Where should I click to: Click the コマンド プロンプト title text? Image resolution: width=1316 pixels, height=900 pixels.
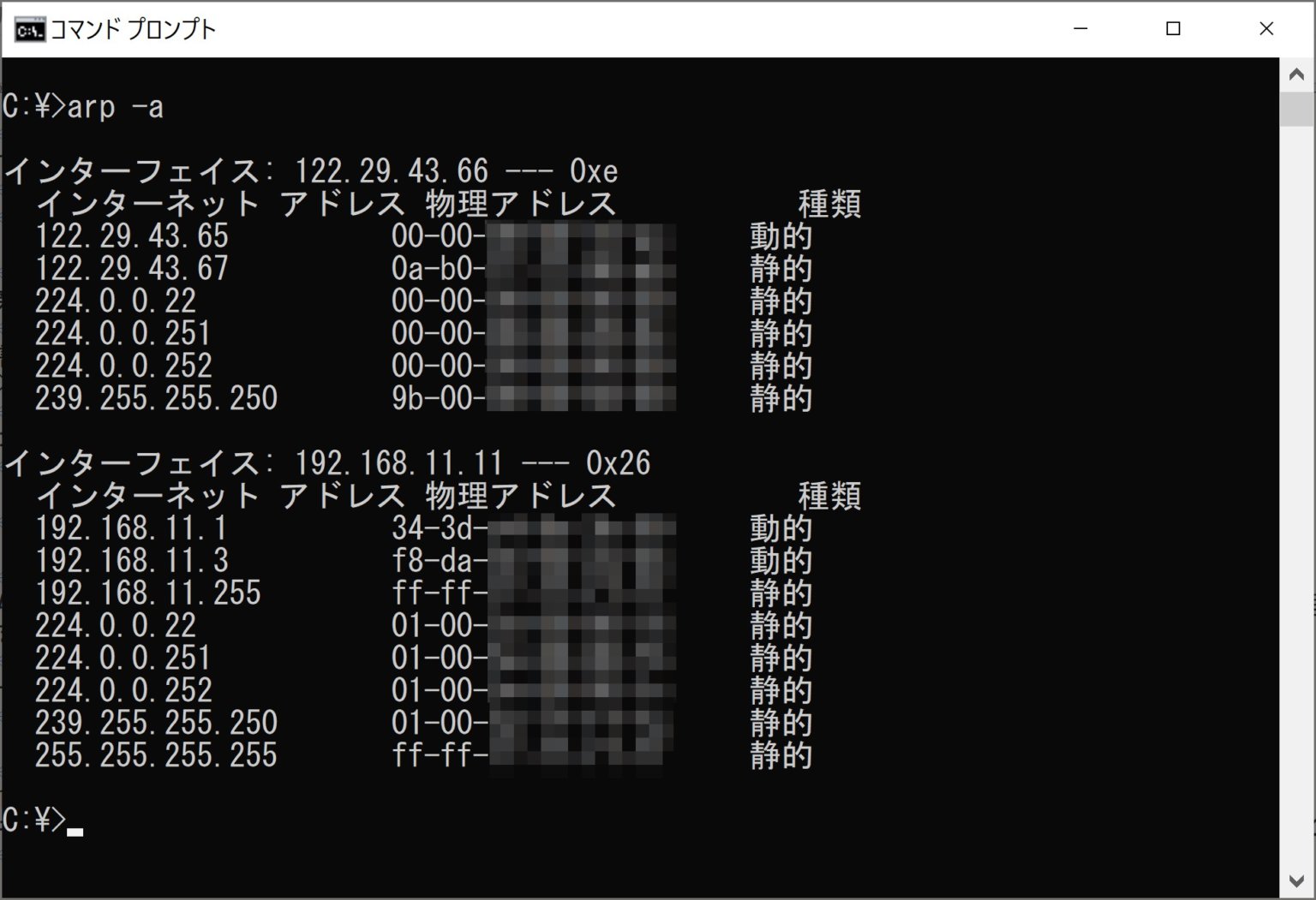(134, 30)
